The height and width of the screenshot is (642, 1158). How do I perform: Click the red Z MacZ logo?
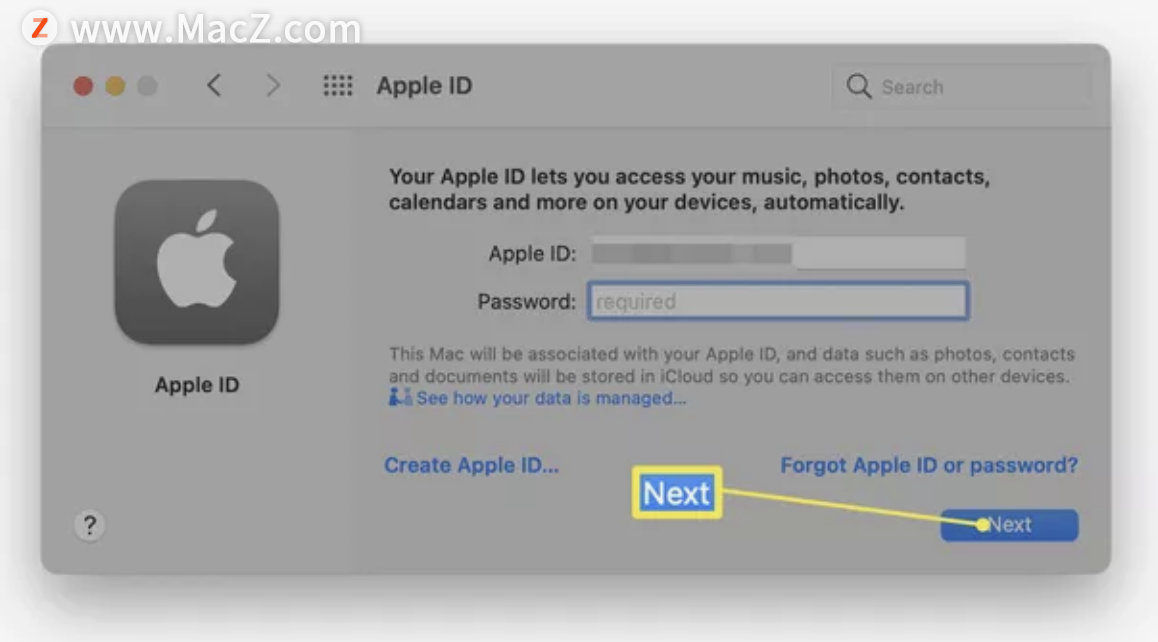pyautogui.click(x=39, y=28)
